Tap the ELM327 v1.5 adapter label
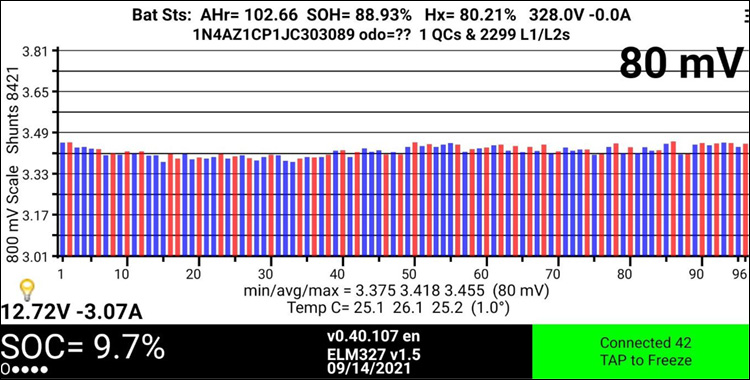 pos(373,355)
